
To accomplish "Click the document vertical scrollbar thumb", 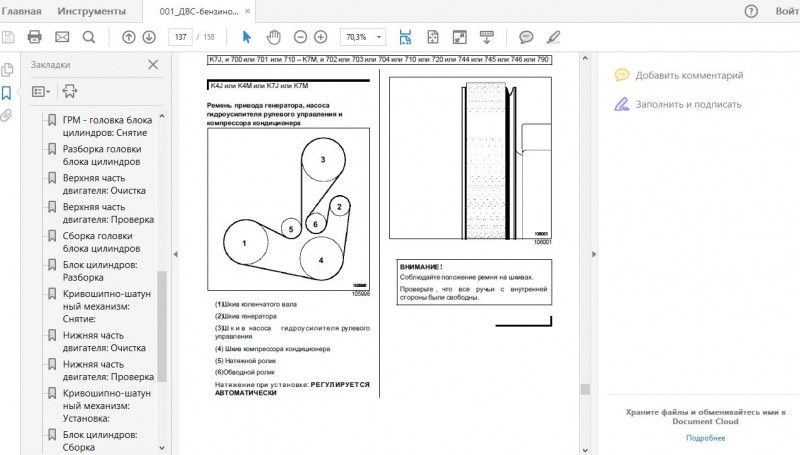I will click(x=585, y=389).
